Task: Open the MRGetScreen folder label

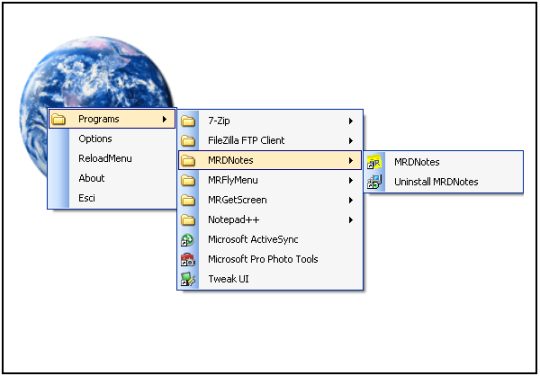Action: [237, 200]
